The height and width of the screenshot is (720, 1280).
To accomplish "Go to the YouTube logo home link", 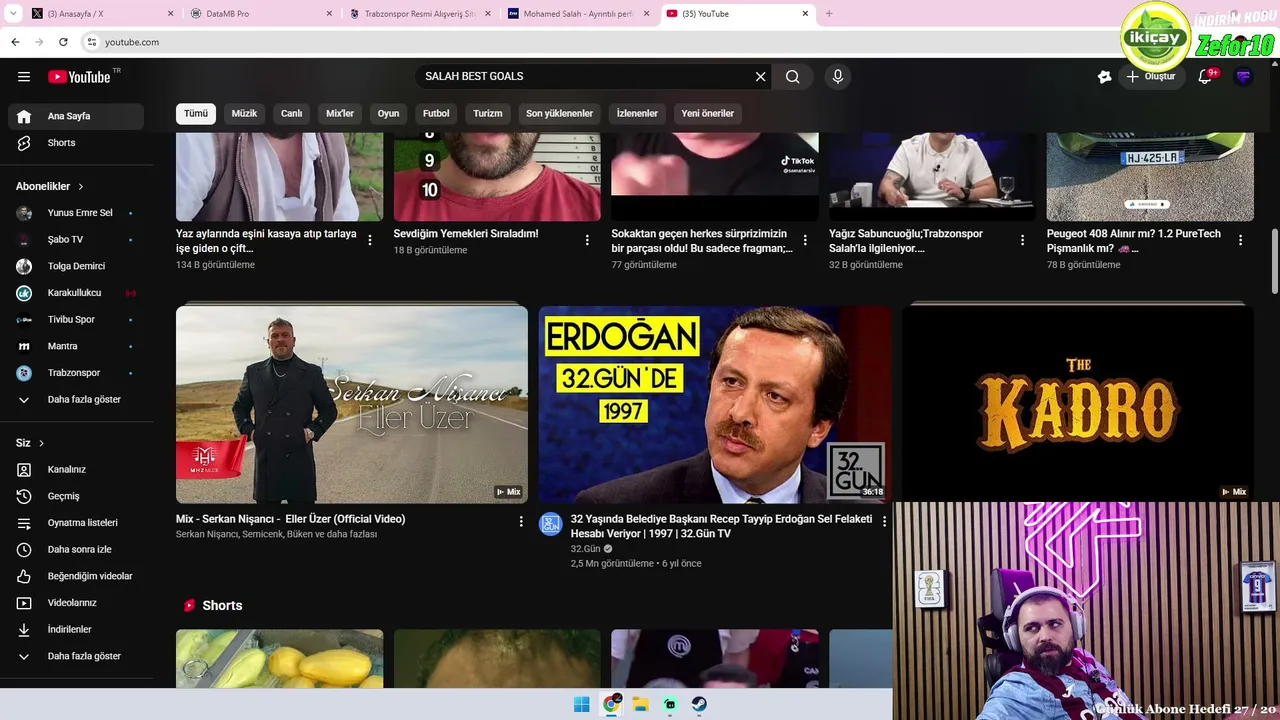I will coord(79,77).
